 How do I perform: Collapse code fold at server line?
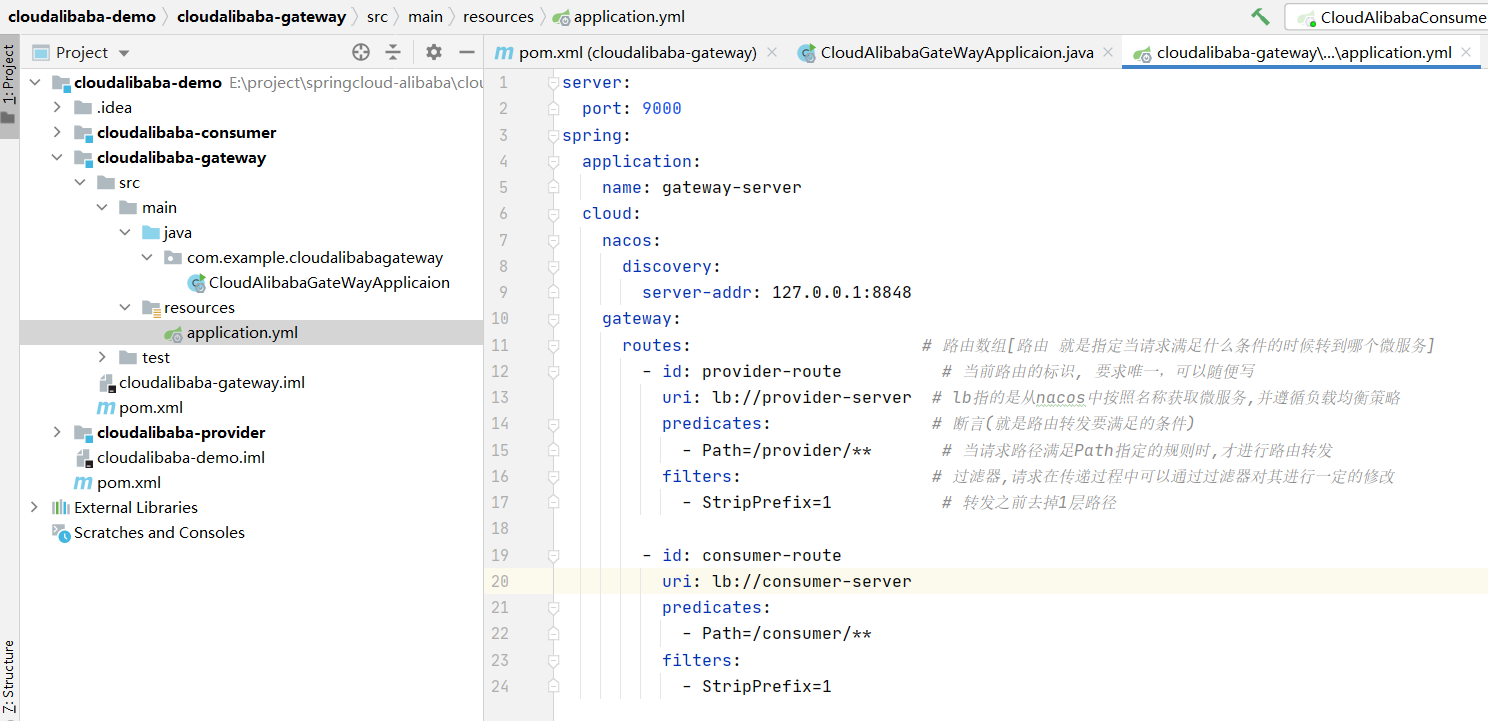coord(553,82)
